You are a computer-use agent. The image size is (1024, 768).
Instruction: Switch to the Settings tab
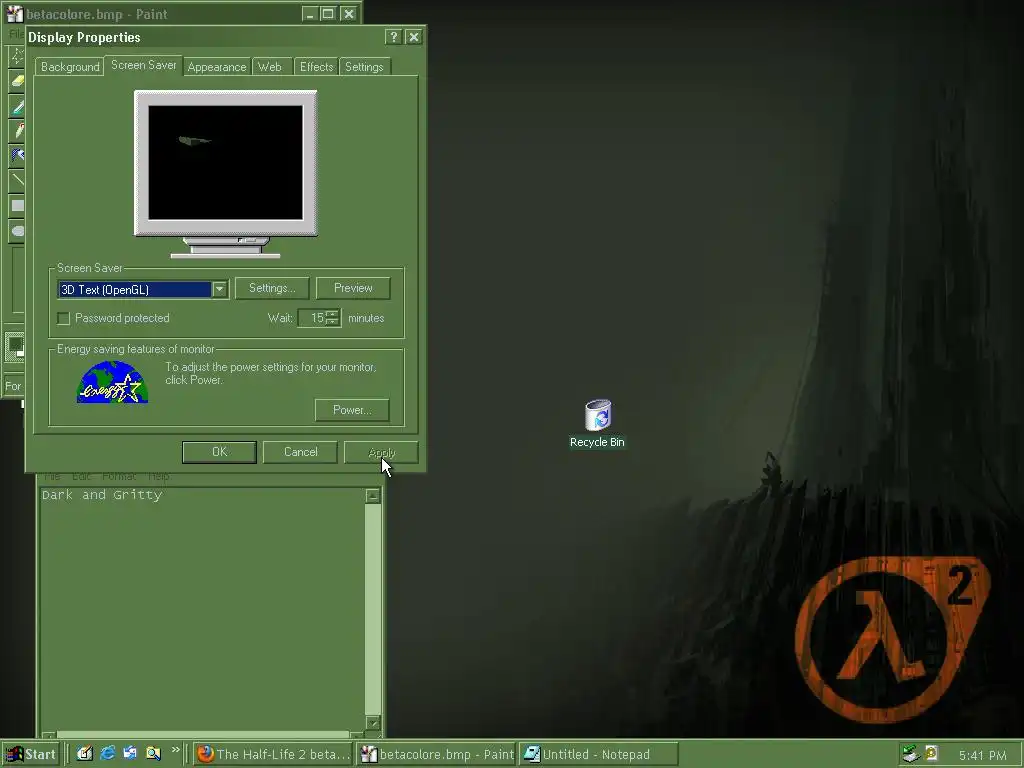tap(364, 67)
